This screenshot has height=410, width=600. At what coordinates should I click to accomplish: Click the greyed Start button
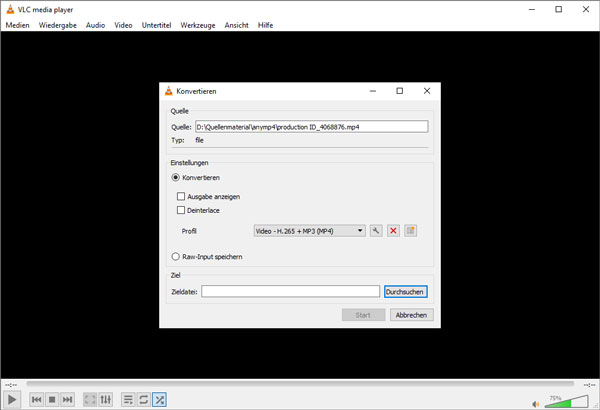point(363,315)
